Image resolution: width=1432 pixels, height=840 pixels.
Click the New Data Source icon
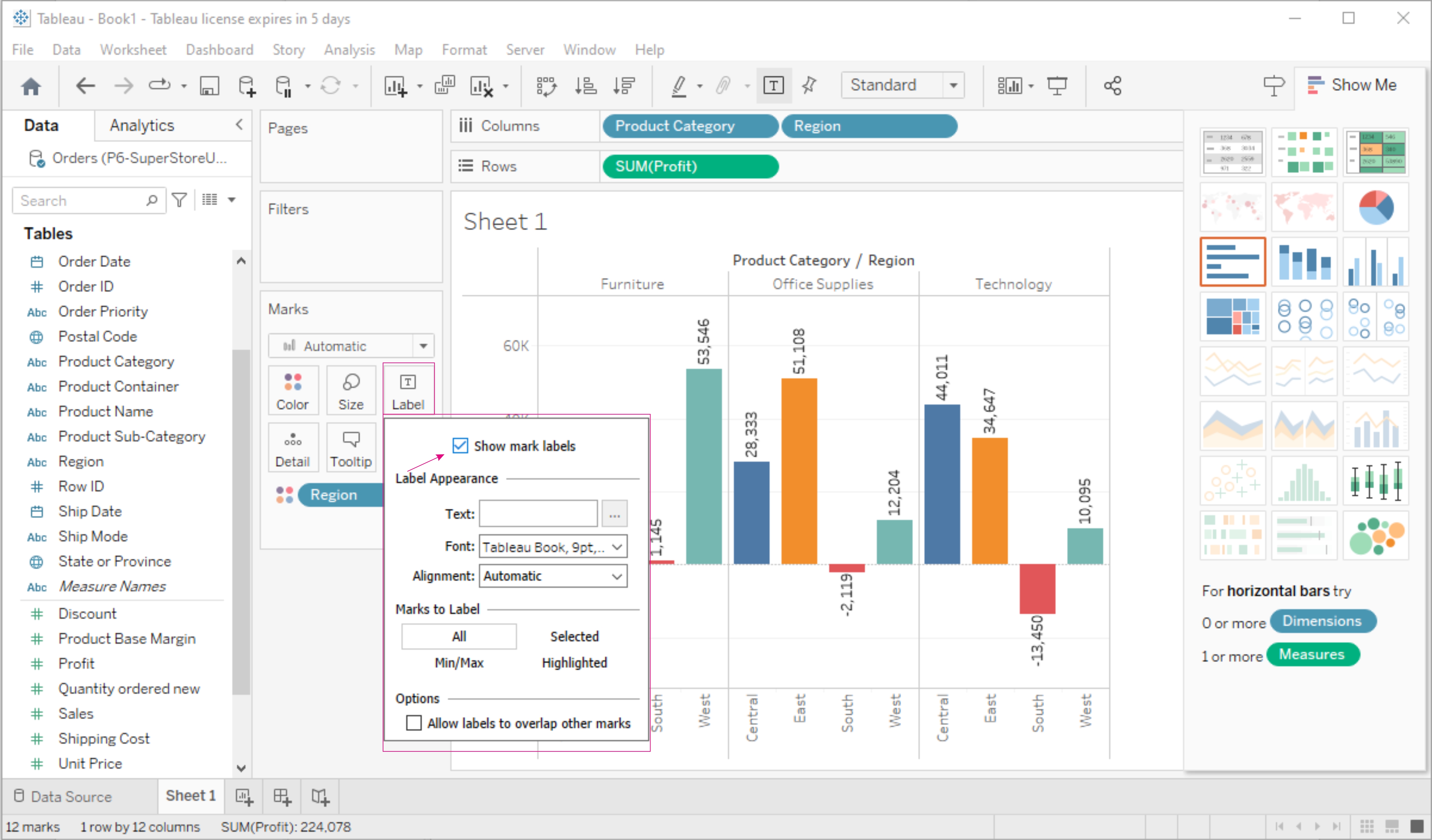point(247,86)
